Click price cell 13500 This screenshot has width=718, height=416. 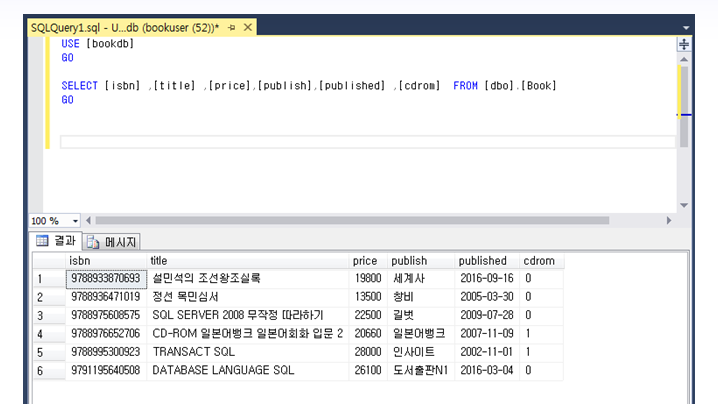point(368,297)
